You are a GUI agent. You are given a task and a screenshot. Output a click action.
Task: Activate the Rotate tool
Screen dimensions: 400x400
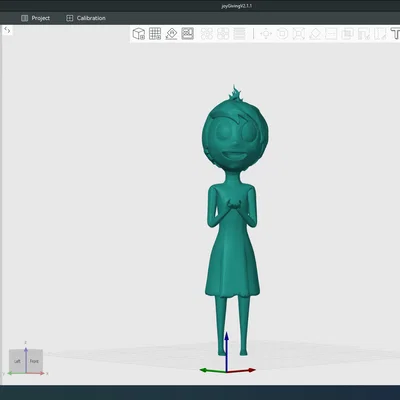tap(282, 34)
